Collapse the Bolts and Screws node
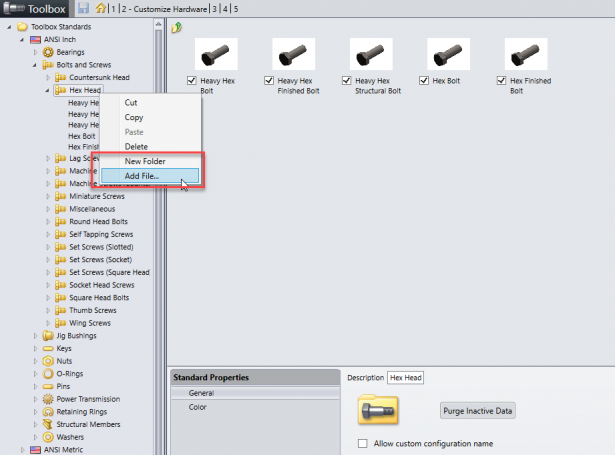Image resolution: width=615 pixels, height=455 pixels. [x=35, y=65]
